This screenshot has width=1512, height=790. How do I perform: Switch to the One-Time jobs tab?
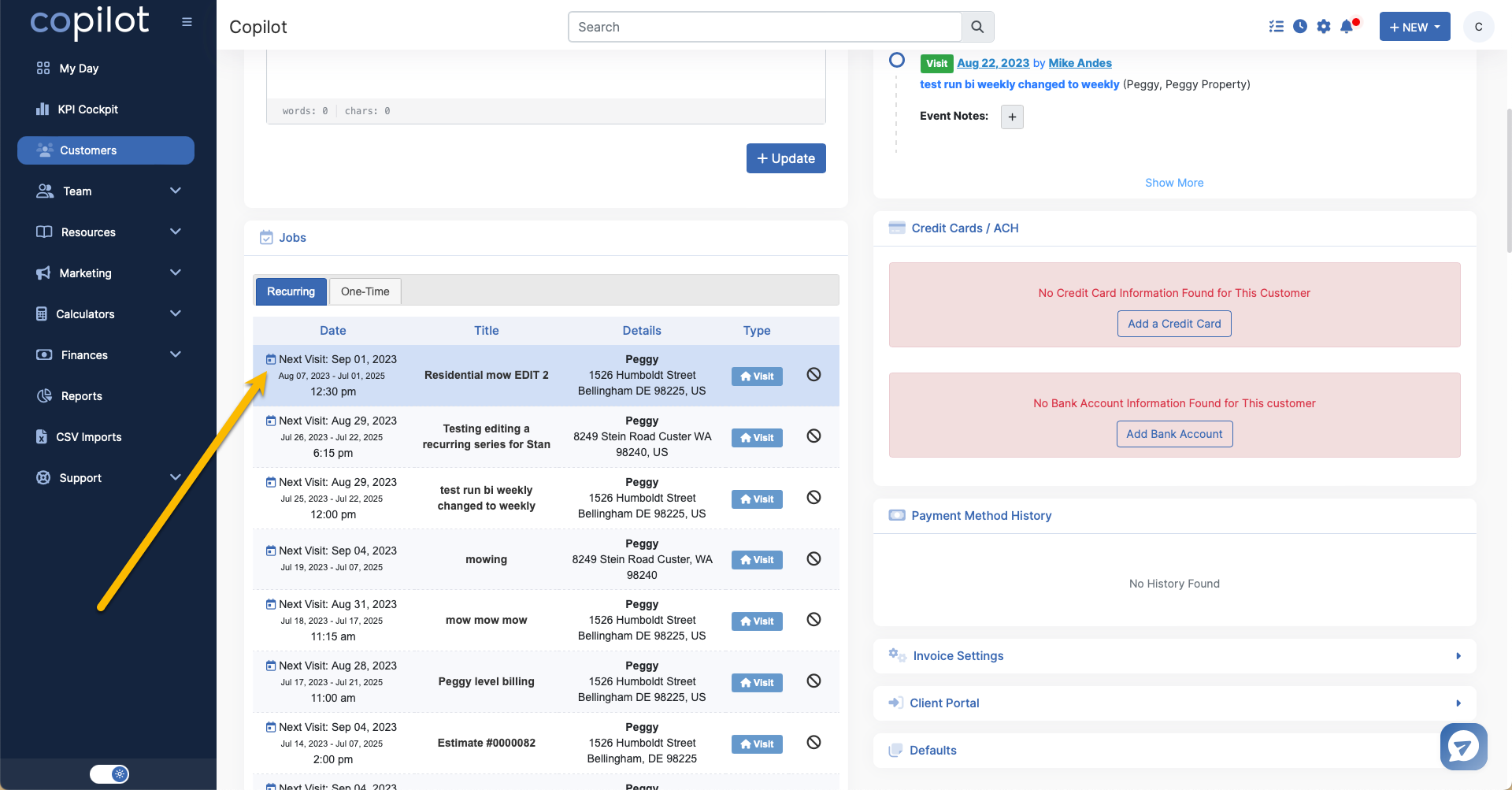tap(365, 291)
